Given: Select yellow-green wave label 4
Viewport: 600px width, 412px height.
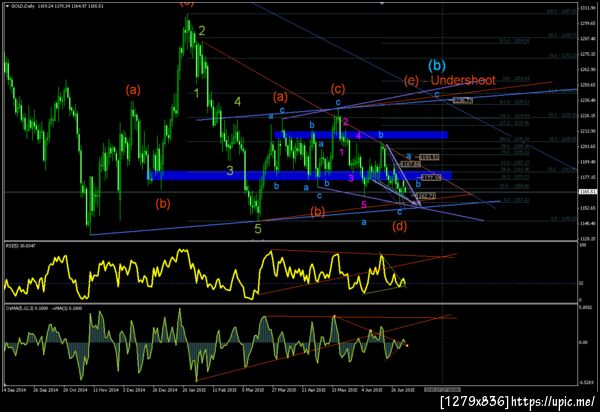Looking at the screenshot, I should pyautogui.click(x=238, y=101).
